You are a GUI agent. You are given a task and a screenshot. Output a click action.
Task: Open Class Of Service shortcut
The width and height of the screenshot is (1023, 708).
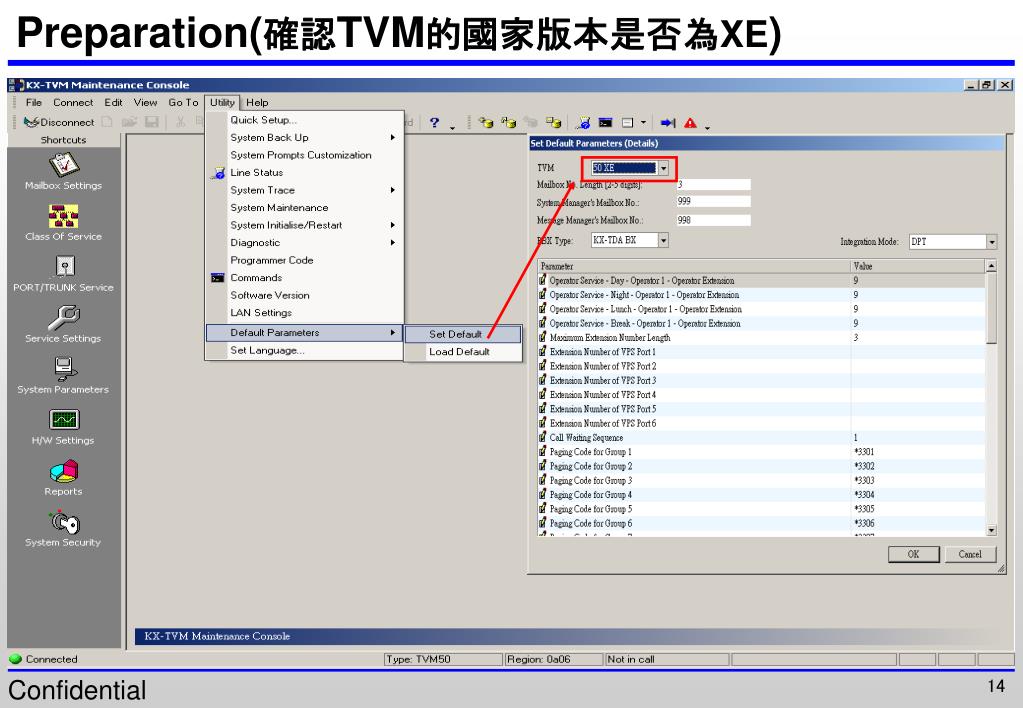click(x=63, y=223)
